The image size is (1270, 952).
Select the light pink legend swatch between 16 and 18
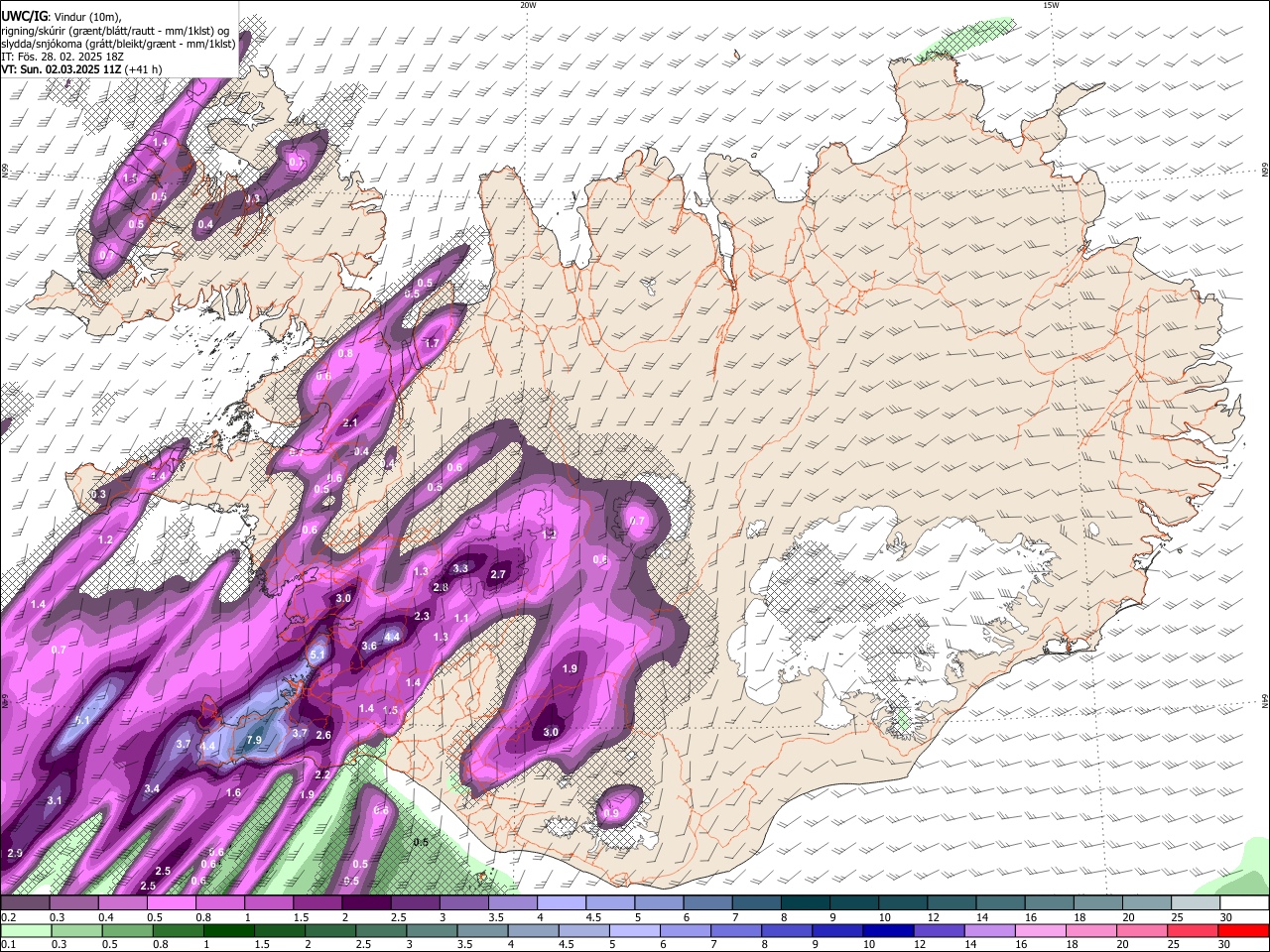[x=1041, y=930]
